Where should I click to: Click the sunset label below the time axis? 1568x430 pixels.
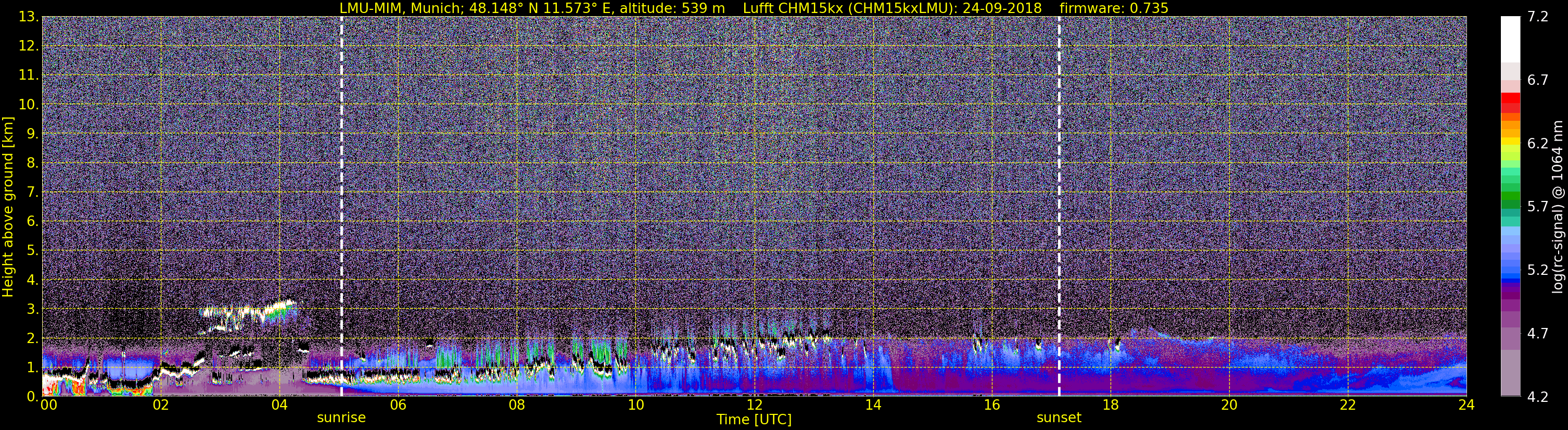point(1059,418)
